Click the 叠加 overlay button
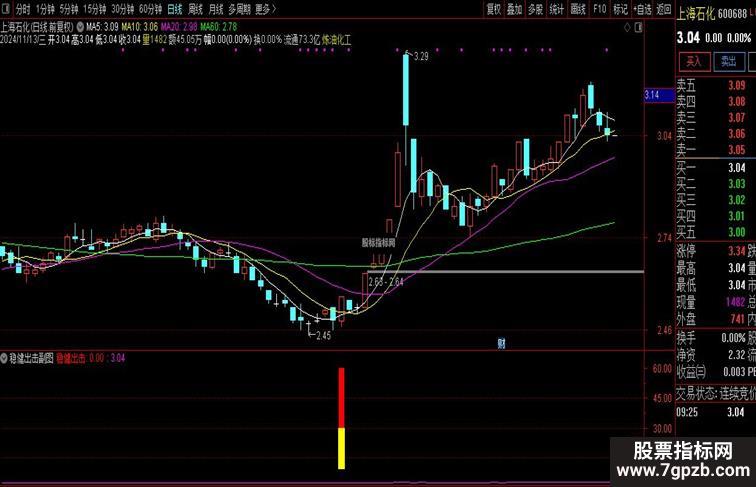Screen dimensions: 756x487 click(514, 9)
